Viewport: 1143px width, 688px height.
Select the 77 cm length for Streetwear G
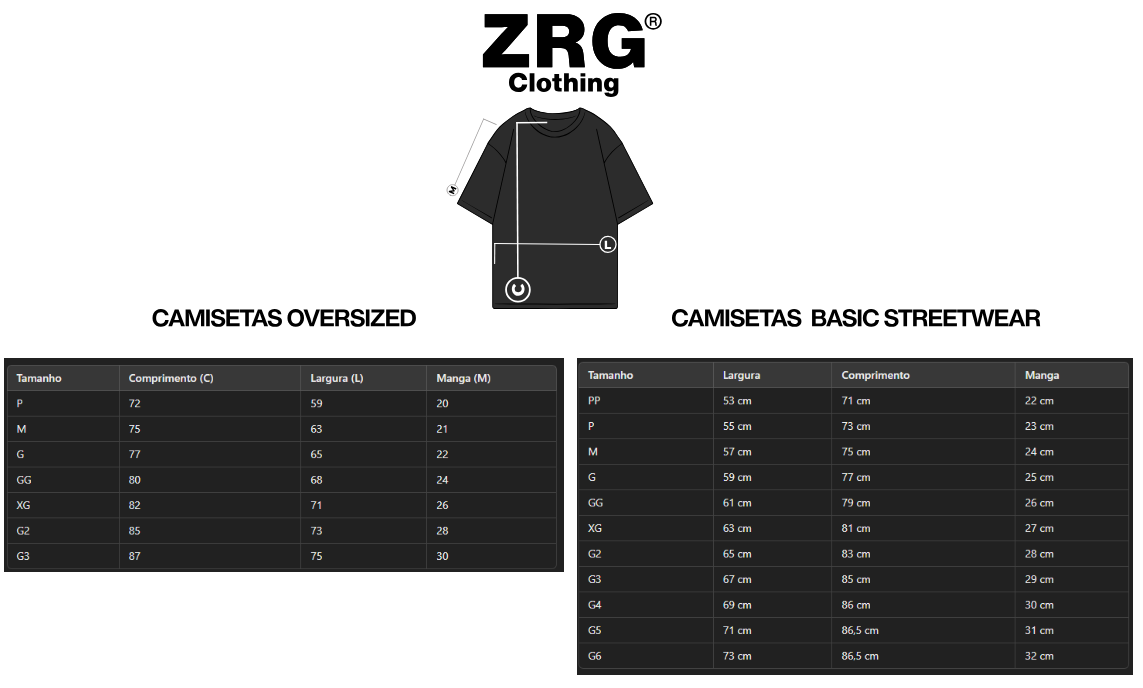point(856,477)
